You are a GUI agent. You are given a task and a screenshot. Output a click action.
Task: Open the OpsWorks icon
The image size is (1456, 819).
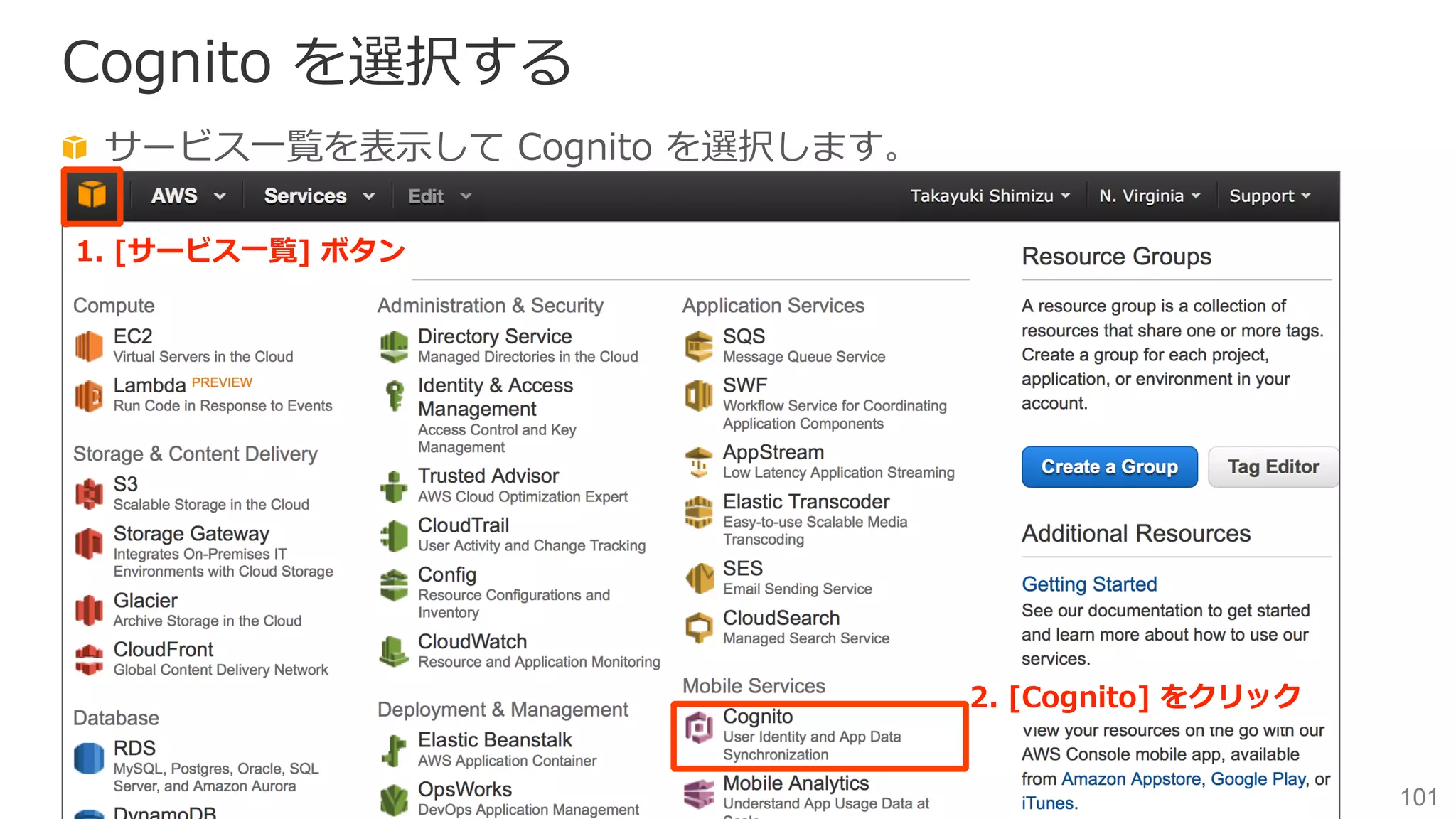[x=394, y=799]
